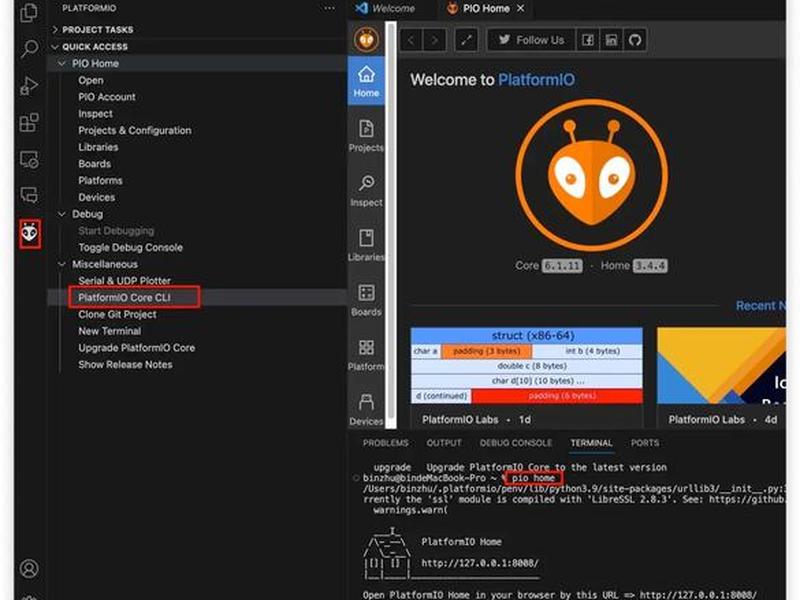Open Projects in PIO Home sidebar
Image resolution: width=800 pixels, height=600 pixels.
click(366, 136)
